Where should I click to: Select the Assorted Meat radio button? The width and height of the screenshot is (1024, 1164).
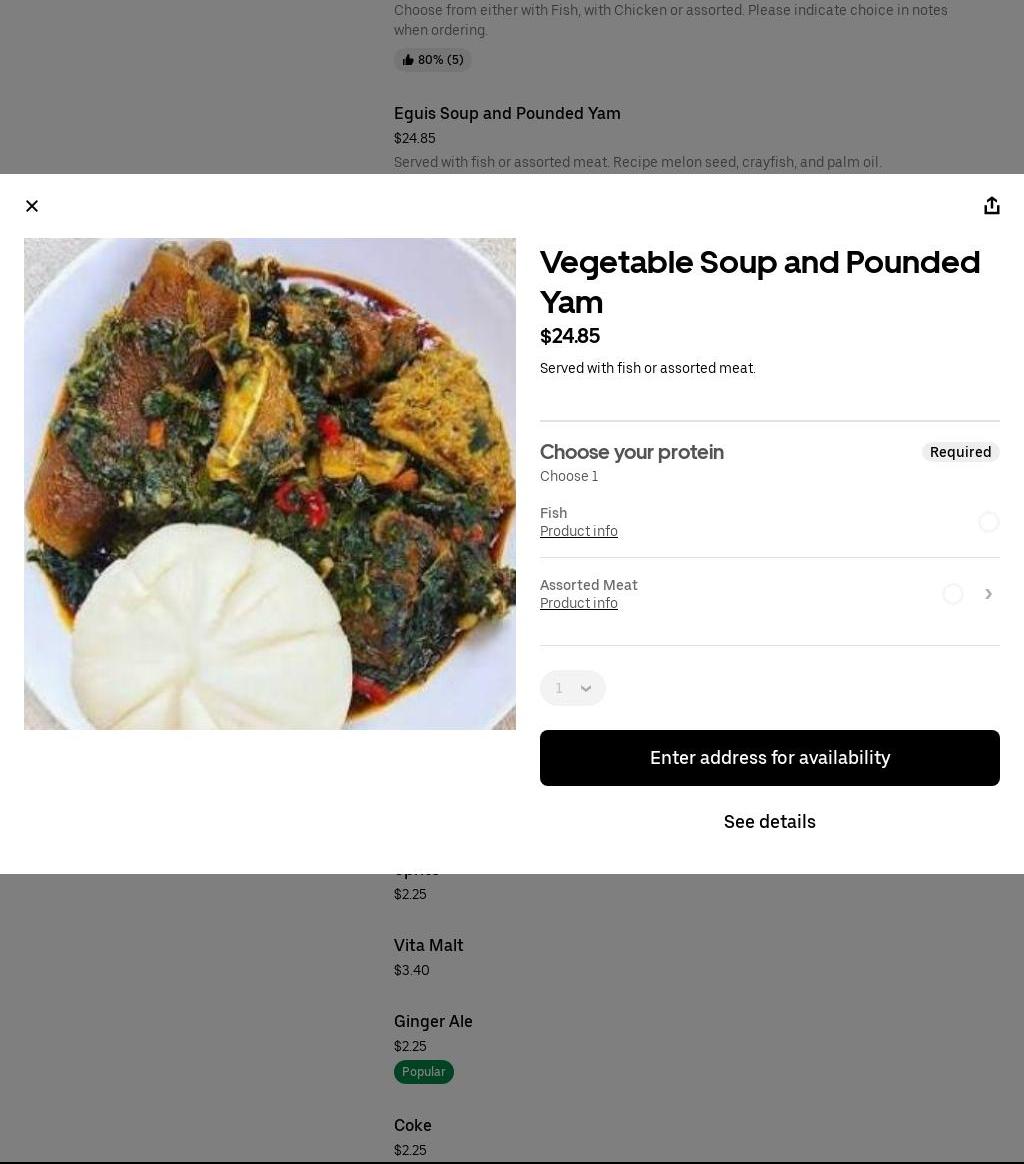tap(952, 594)
